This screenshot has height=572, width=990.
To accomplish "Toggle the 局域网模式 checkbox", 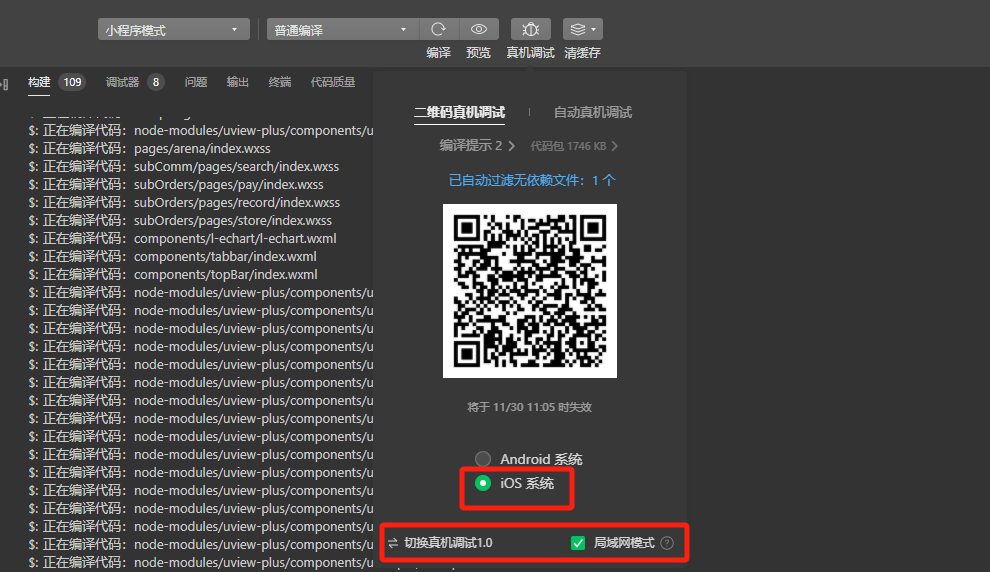I will [578, 543].
